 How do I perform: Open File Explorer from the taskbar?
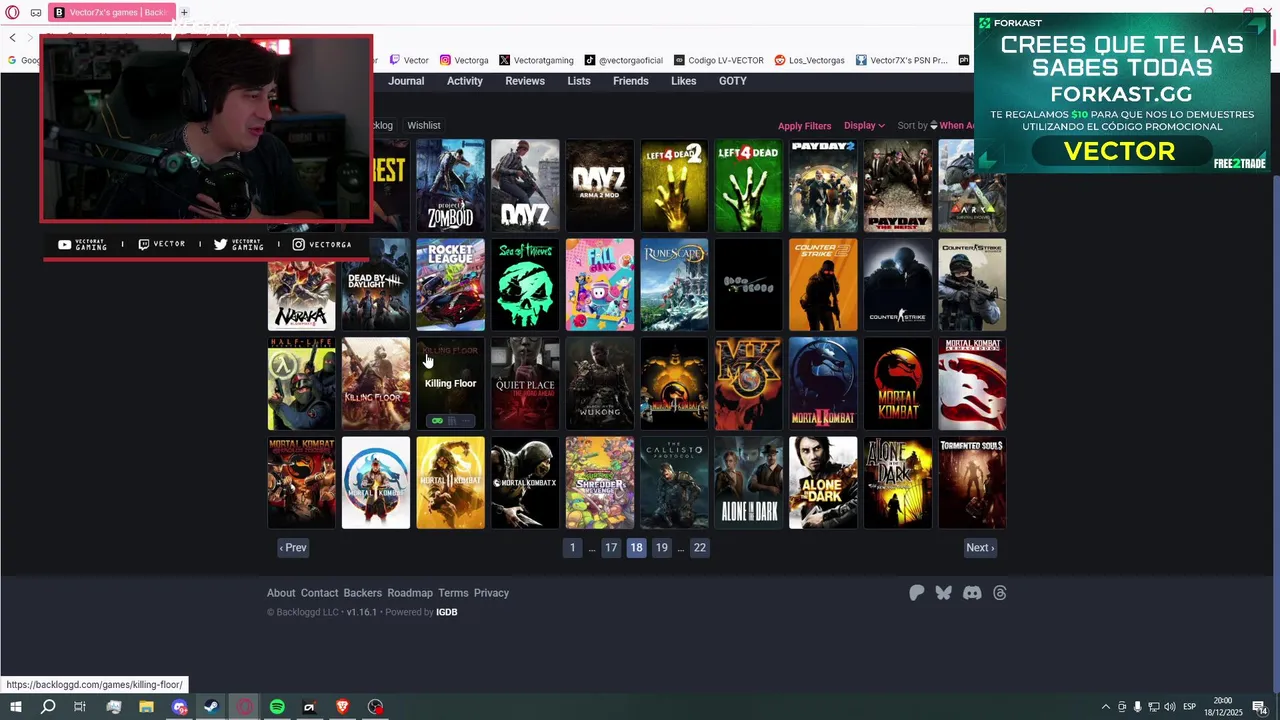pos(146,707)
